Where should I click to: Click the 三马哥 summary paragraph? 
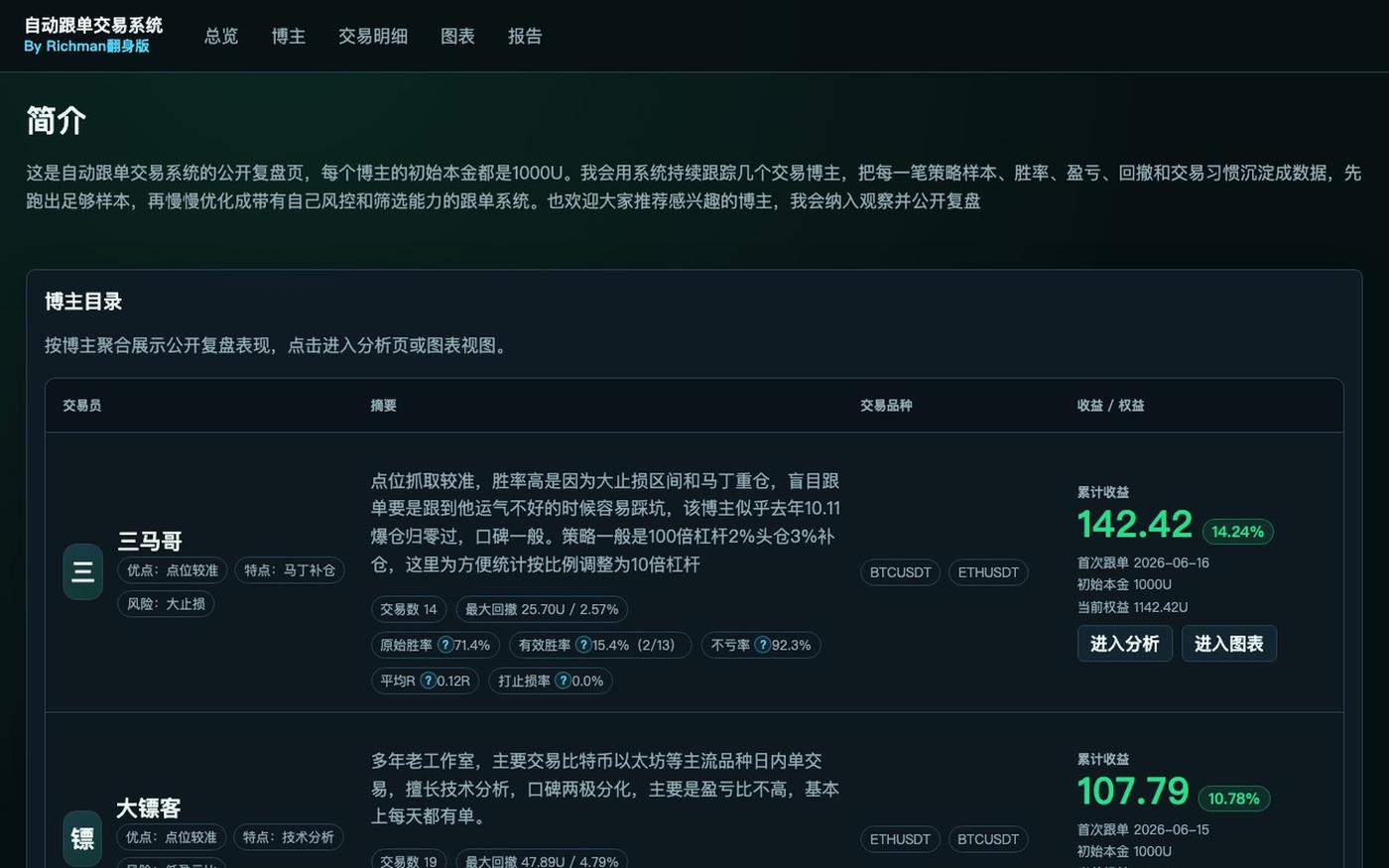605,523
